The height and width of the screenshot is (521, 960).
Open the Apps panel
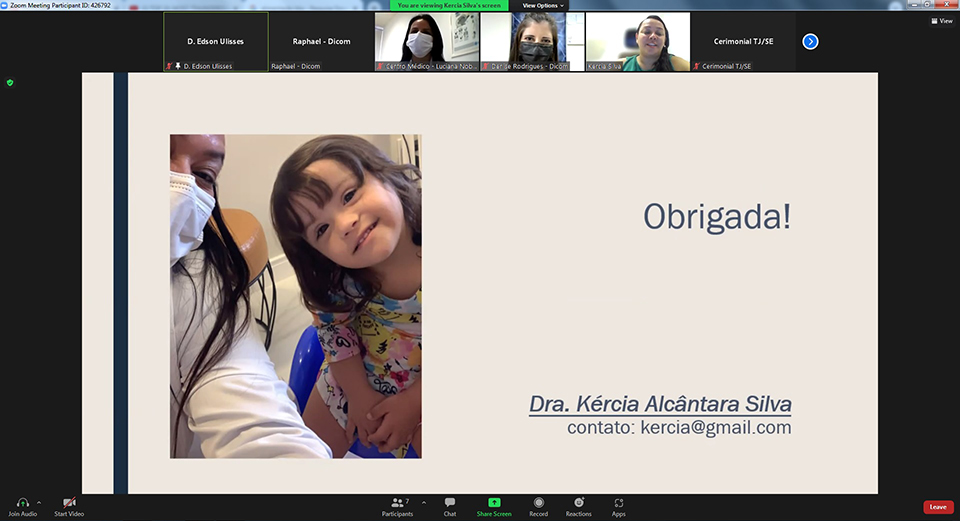point(619,503)
